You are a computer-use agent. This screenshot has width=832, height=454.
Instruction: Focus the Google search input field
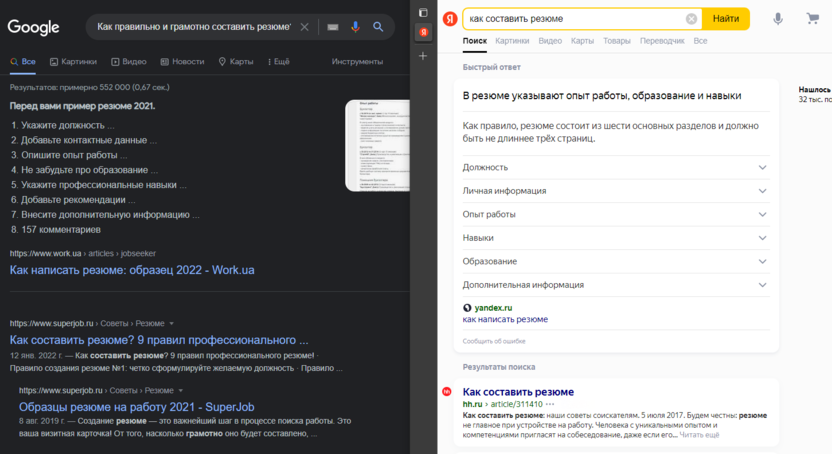pyautogui.click(x=194, y=27)
